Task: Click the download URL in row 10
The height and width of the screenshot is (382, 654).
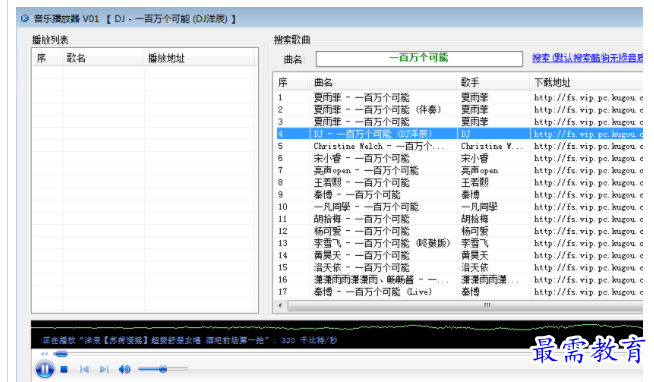Action: click(x=588, y=206)
